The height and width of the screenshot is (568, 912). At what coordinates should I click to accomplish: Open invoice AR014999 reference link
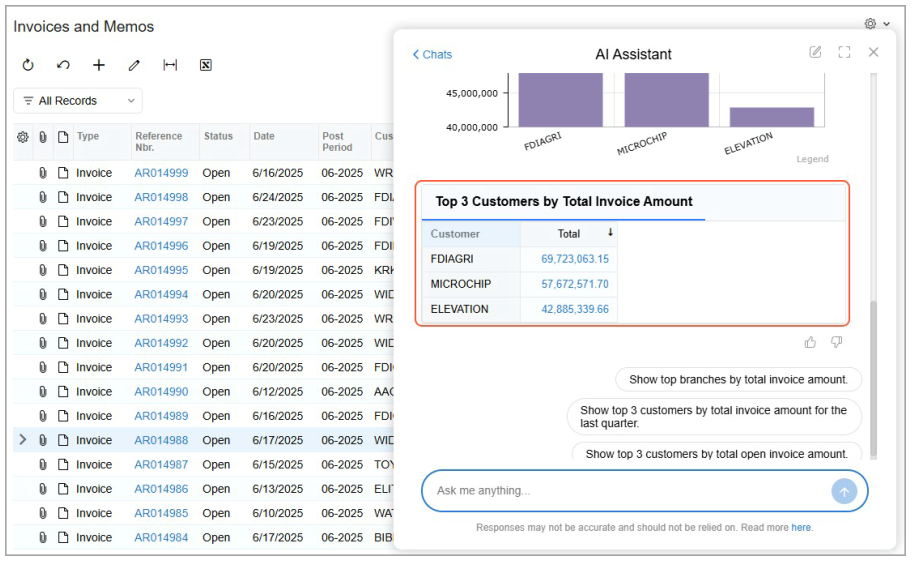[x=161, y=173]
